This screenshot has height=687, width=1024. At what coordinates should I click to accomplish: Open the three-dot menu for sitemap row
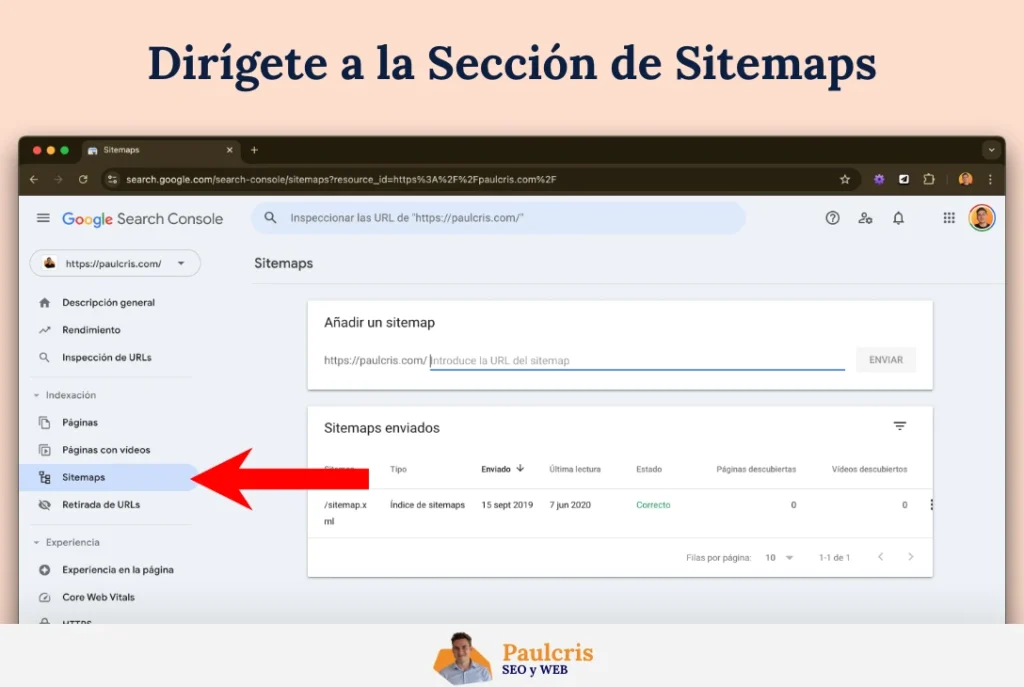click(931, 505)
